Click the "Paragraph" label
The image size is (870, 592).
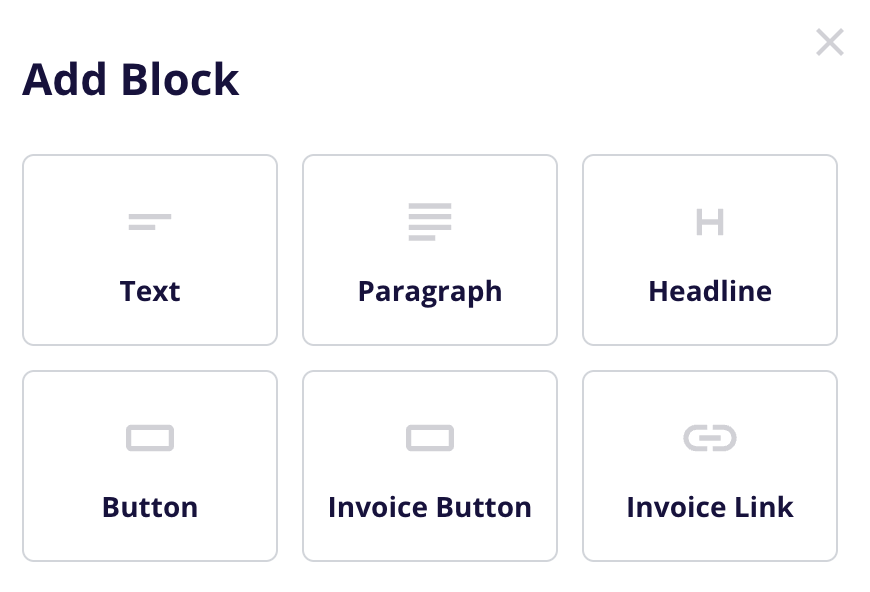tap(430, 292)
